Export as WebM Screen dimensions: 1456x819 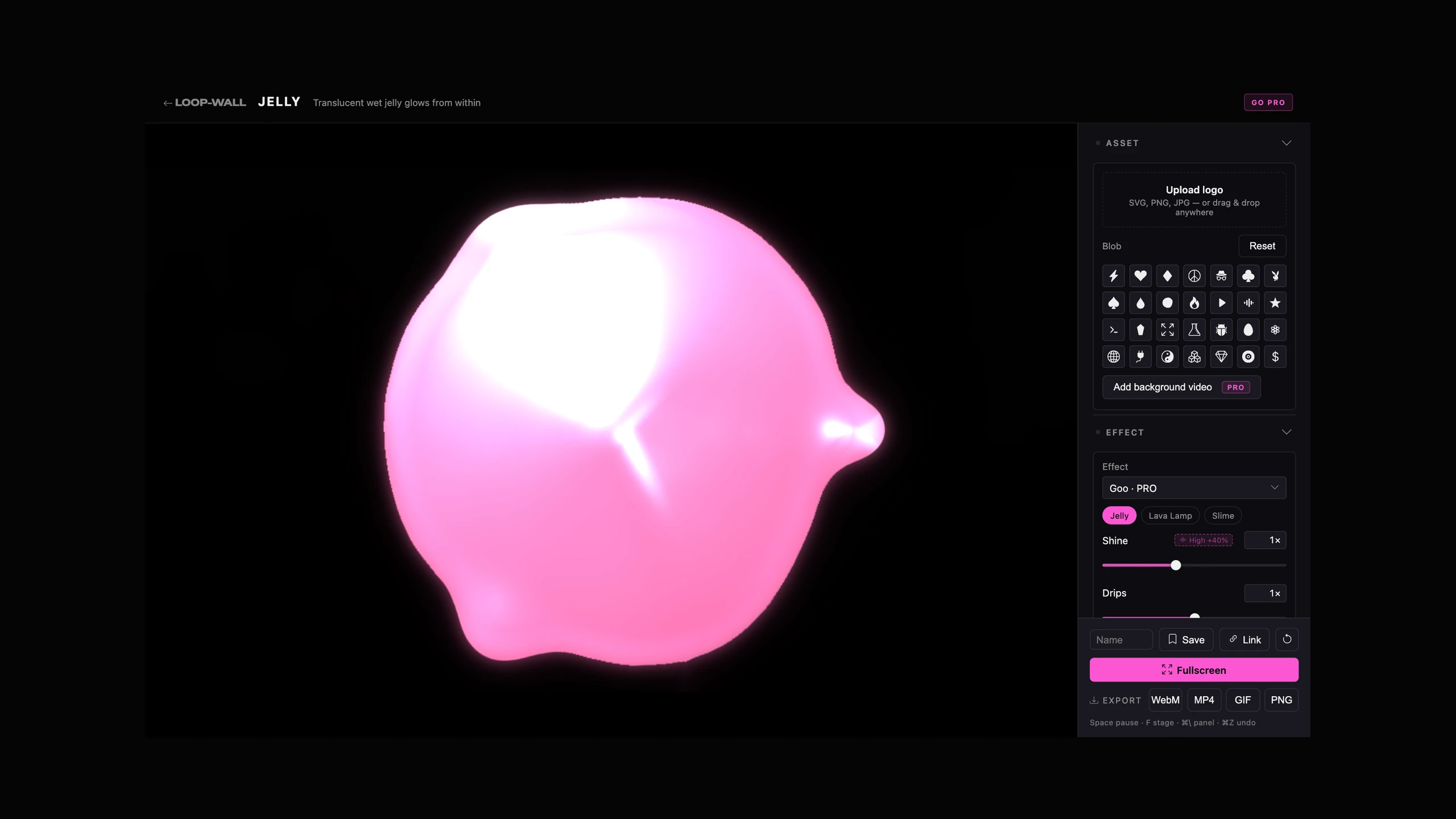tap(1165, 700)
